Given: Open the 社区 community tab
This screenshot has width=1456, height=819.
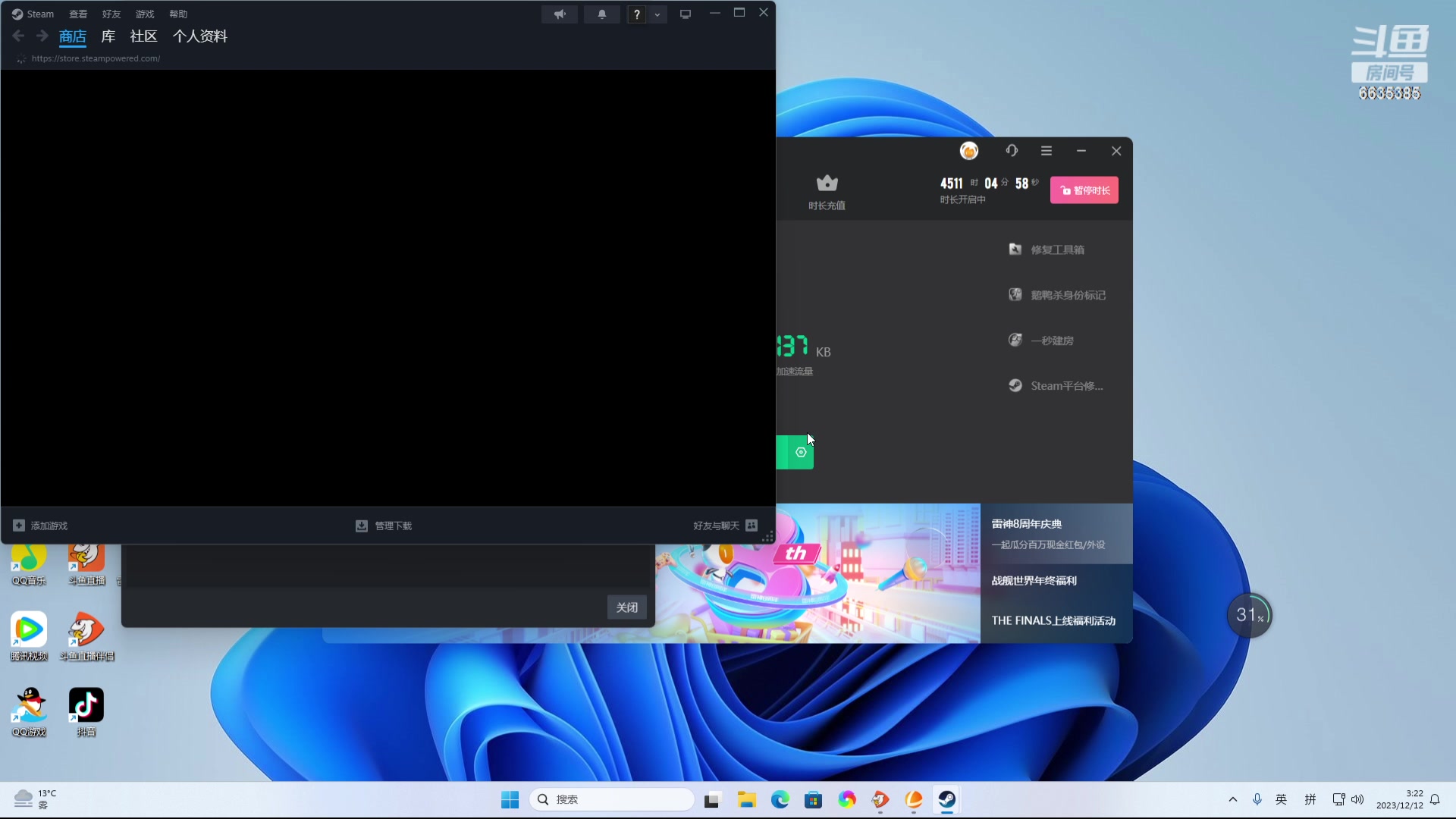Looking at the screenshot, I should click(x=143, y=36).
